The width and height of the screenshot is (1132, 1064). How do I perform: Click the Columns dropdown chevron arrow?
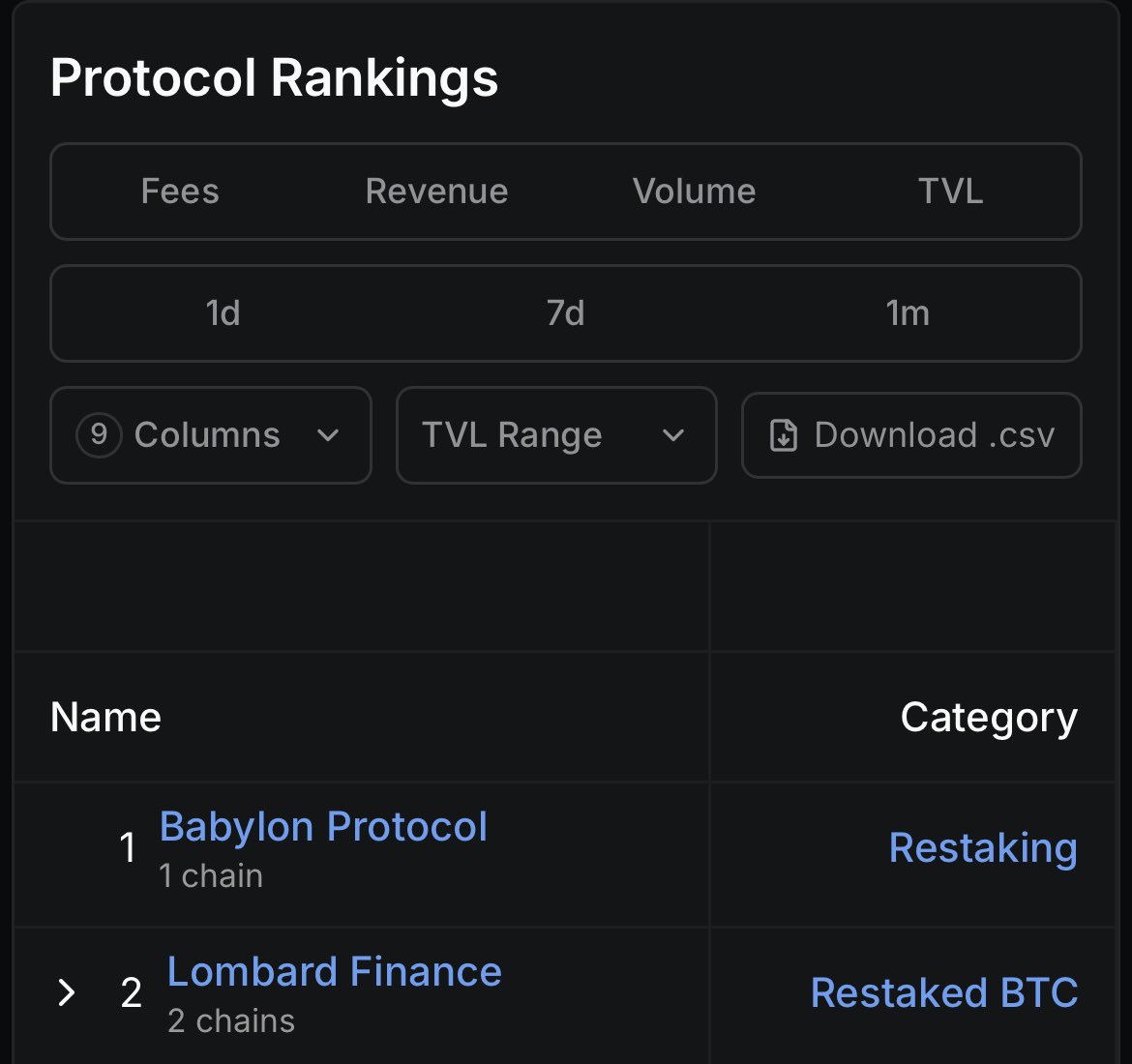328,435
